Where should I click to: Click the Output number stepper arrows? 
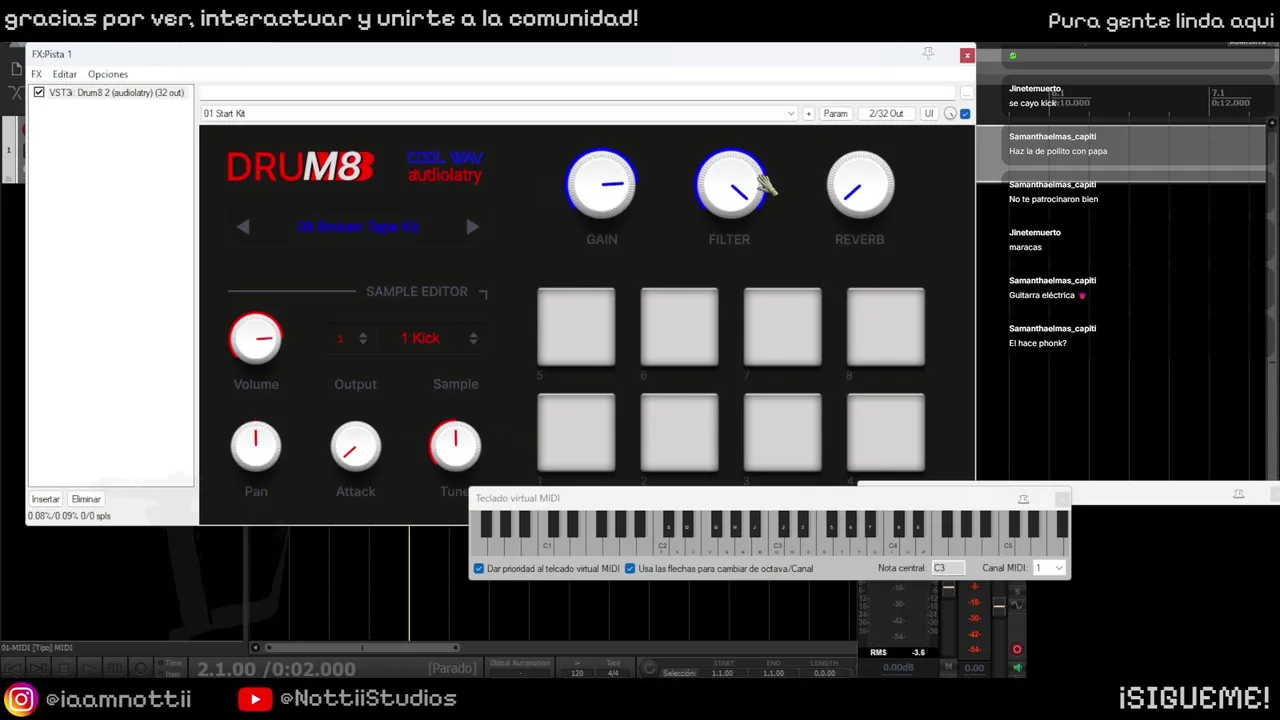click(x=363, y=339)
